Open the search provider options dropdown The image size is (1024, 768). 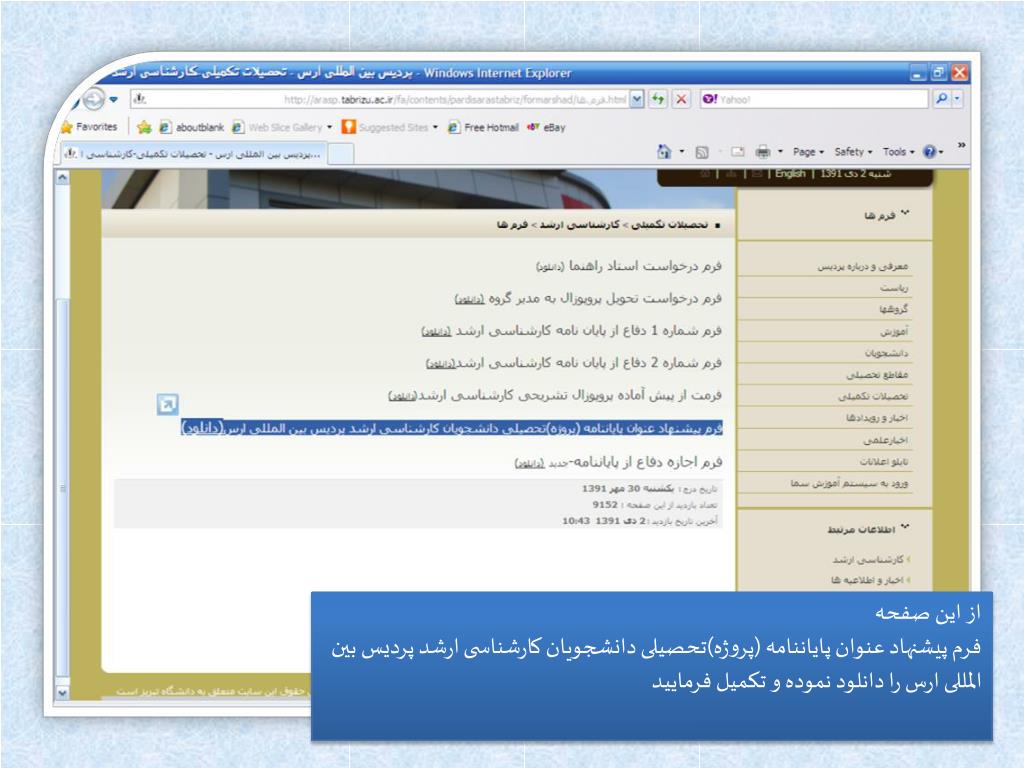point(957,99)
